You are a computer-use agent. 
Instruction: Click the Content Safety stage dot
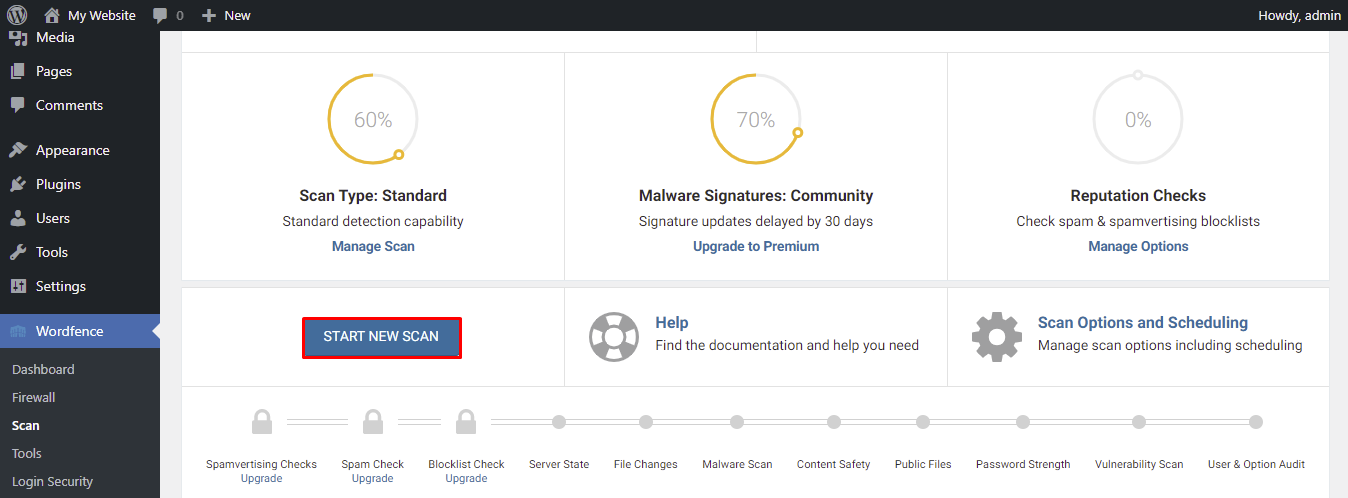[833, 422]
